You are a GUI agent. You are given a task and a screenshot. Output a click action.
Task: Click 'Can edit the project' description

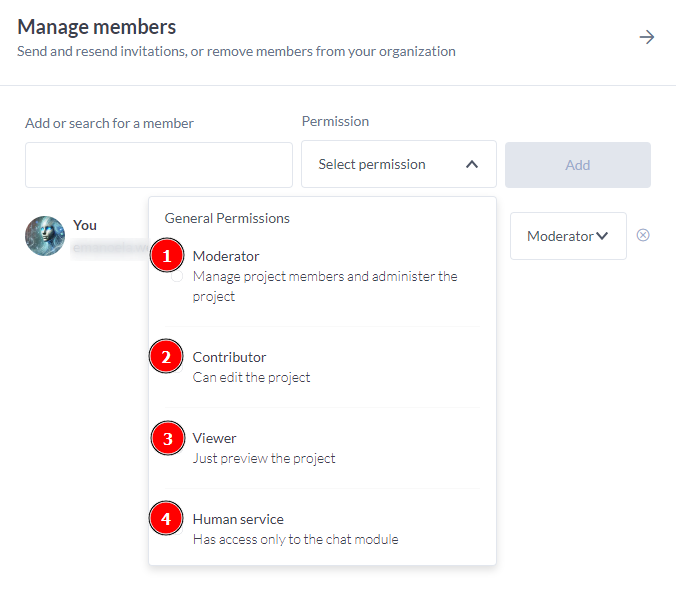pos(251,377)
